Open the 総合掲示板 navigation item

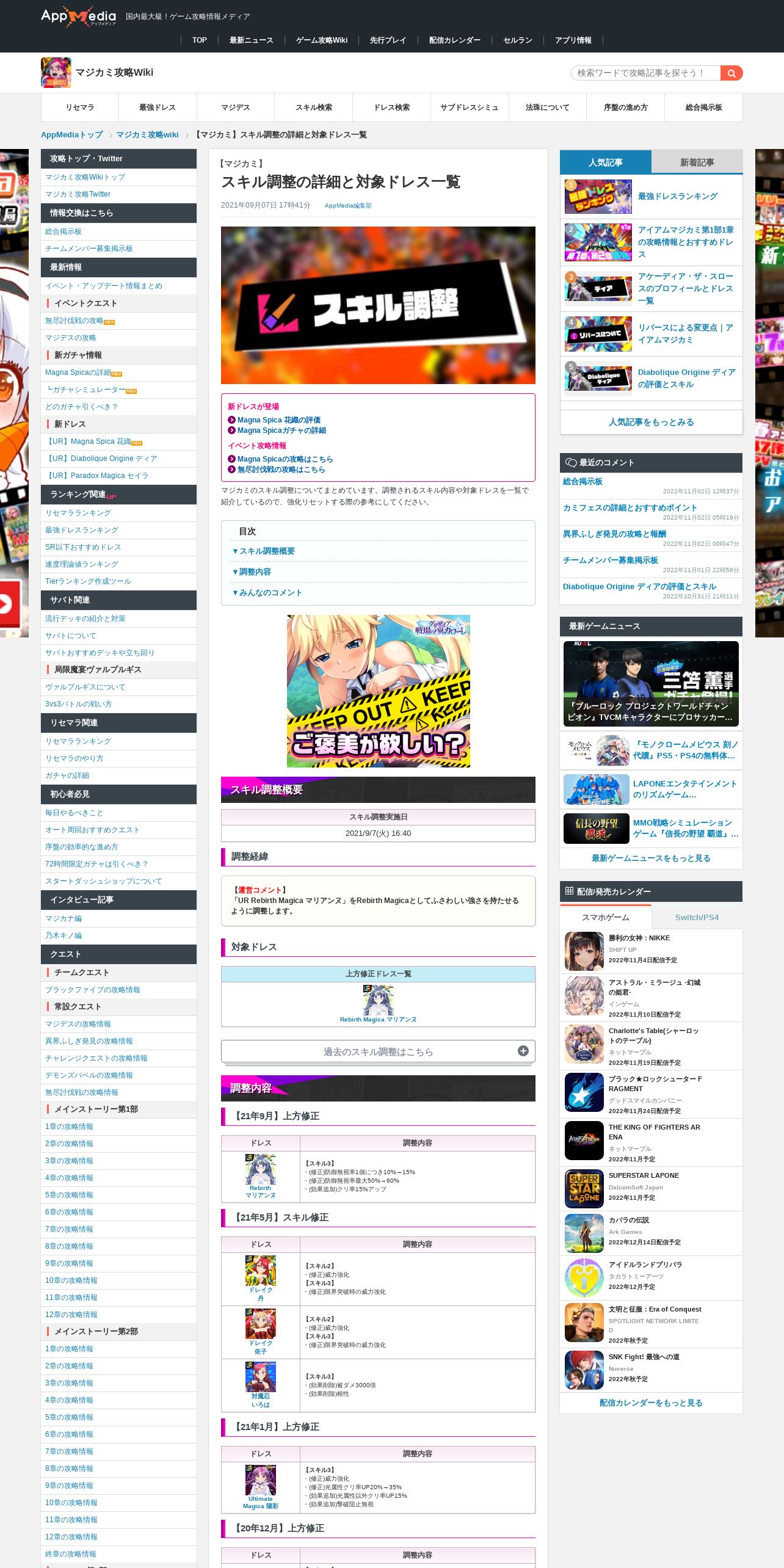pyautogui.click(x=703, y=107)
